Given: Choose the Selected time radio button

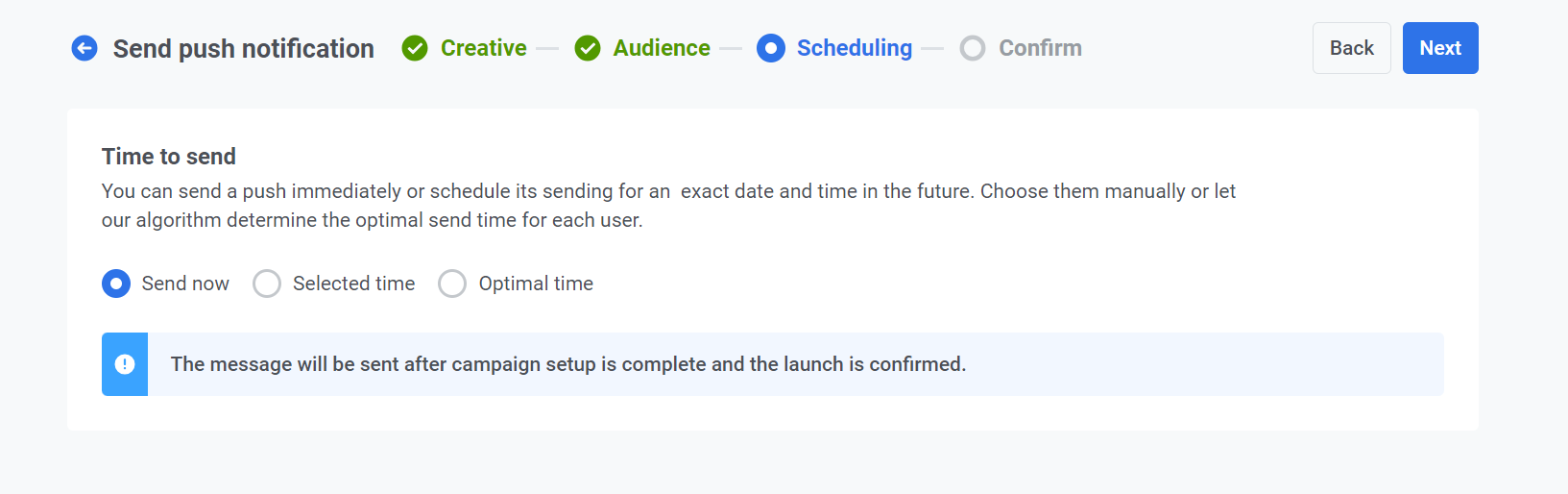Looking at the screenshot, I should pyautogui.click(x=267, y=284).
